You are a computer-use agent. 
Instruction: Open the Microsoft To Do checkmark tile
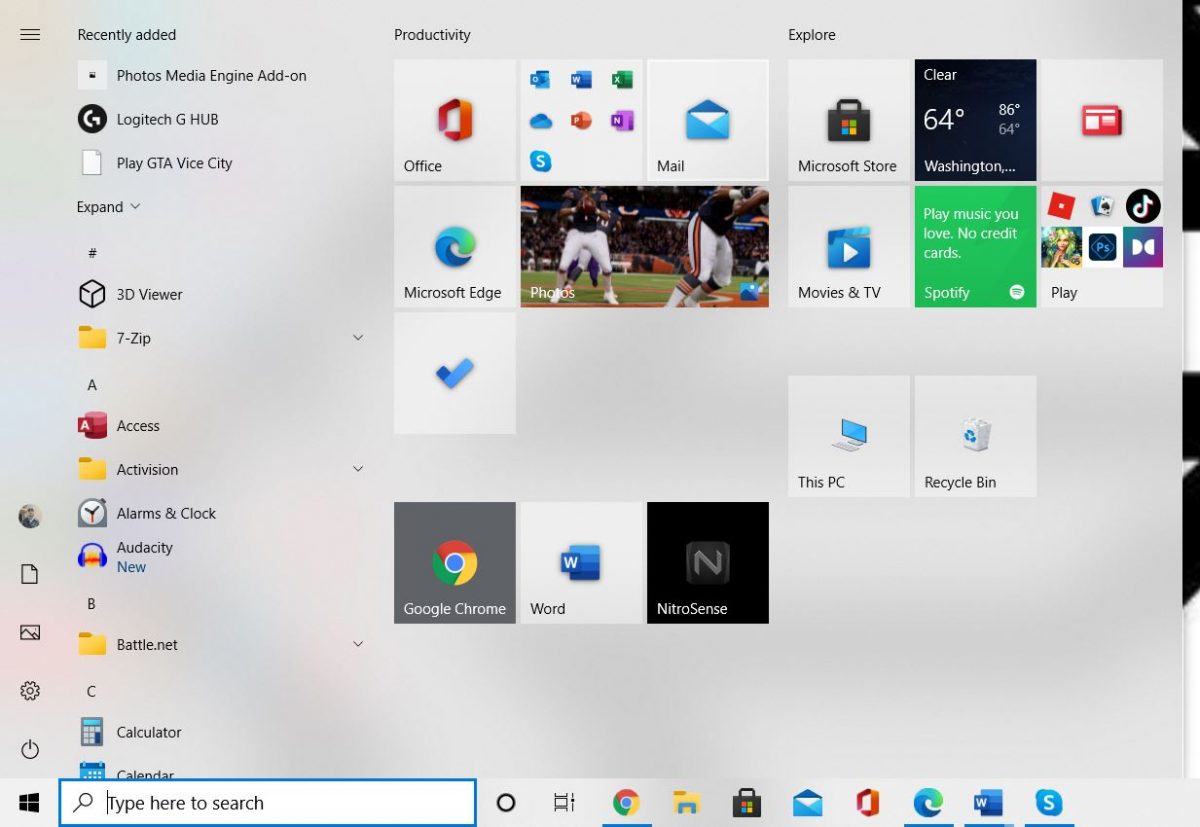(454, 373)
